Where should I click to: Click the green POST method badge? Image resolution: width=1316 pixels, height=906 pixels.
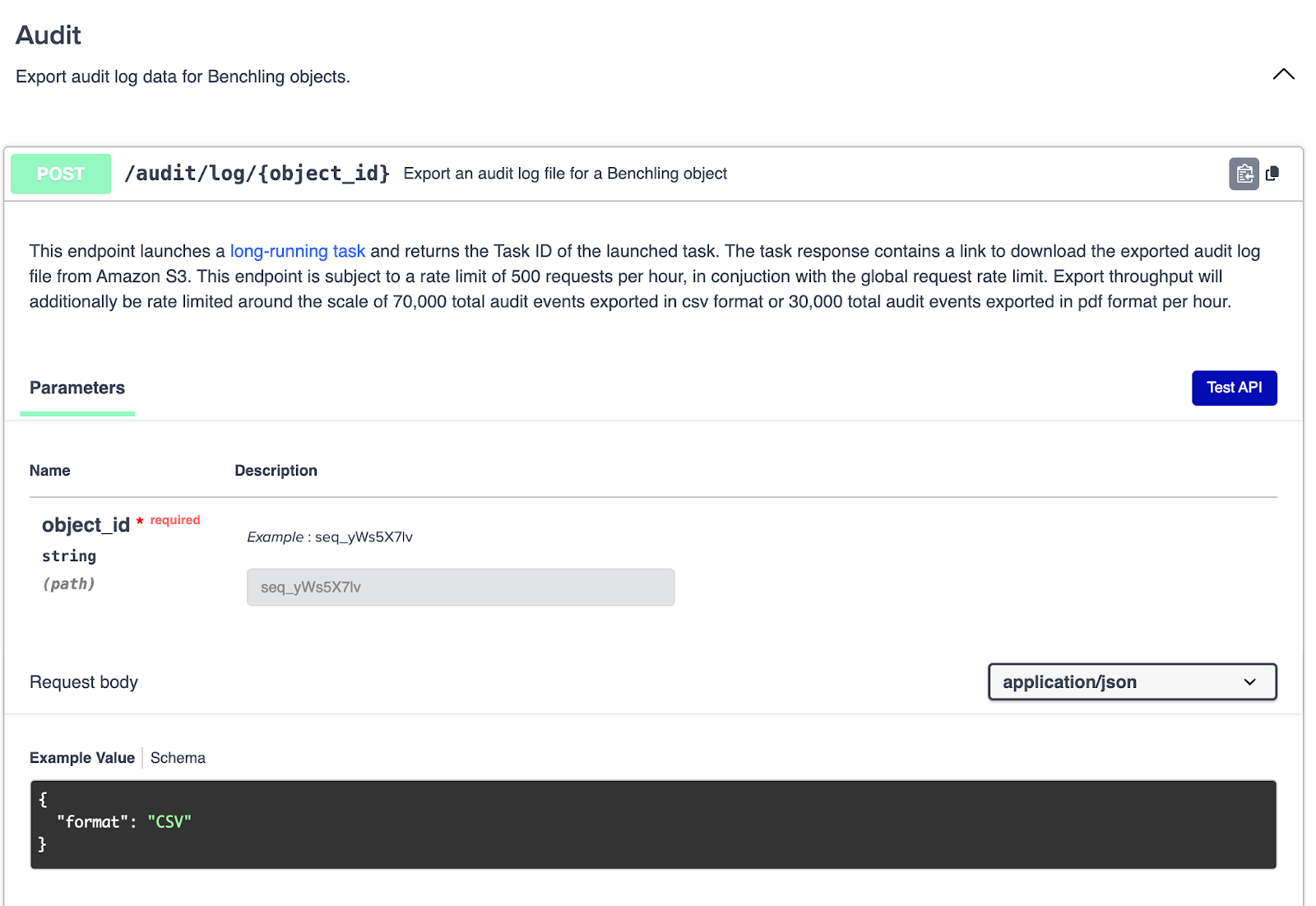click(61, 174)
